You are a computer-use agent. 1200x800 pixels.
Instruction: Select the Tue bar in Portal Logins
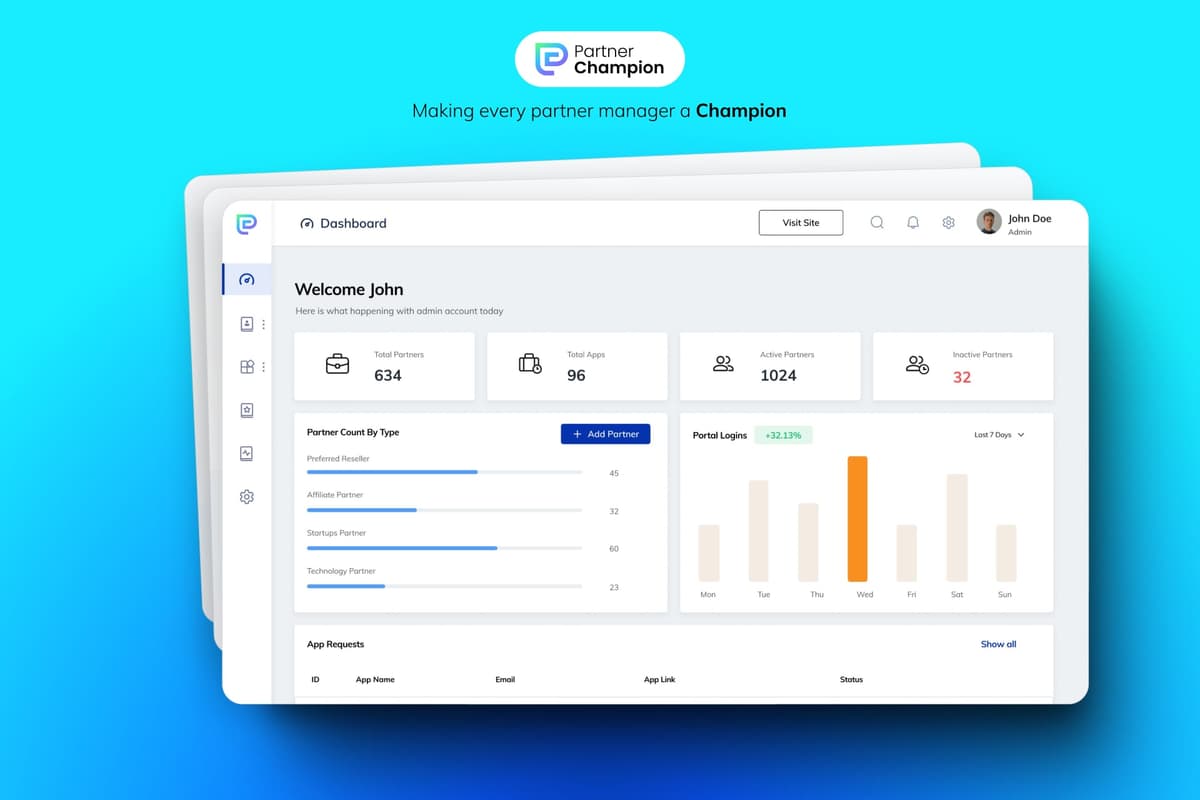[759, 531]
